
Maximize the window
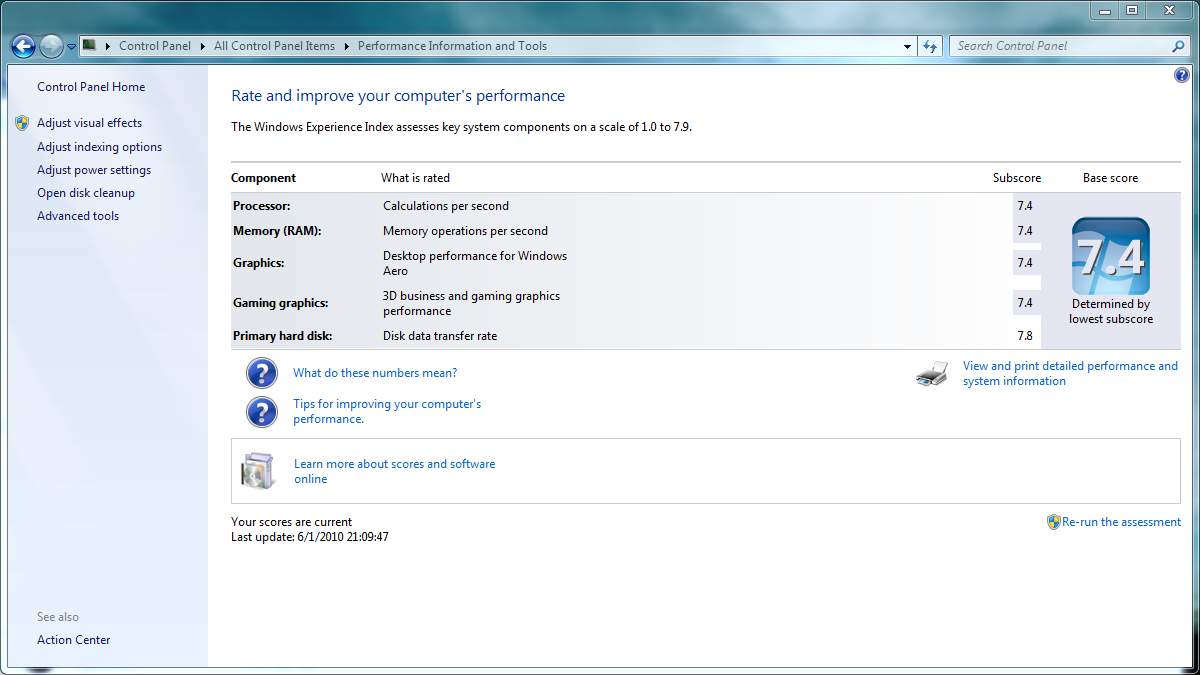coord(1132,10)
